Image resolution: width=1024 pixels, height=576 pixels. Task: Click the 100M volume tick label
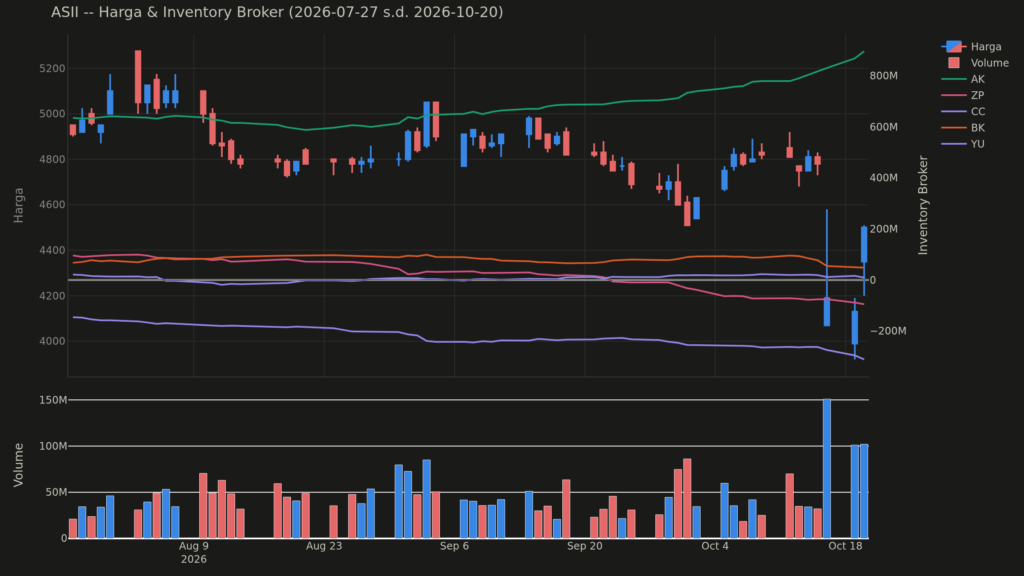54,446
